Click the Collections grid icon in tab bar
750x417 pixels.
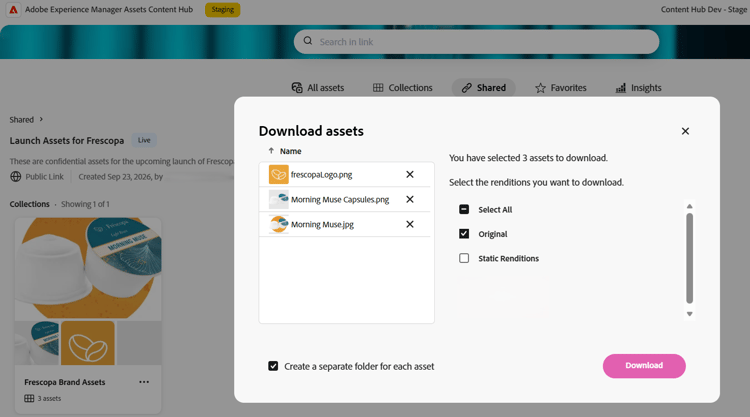[x=378, y=88]
